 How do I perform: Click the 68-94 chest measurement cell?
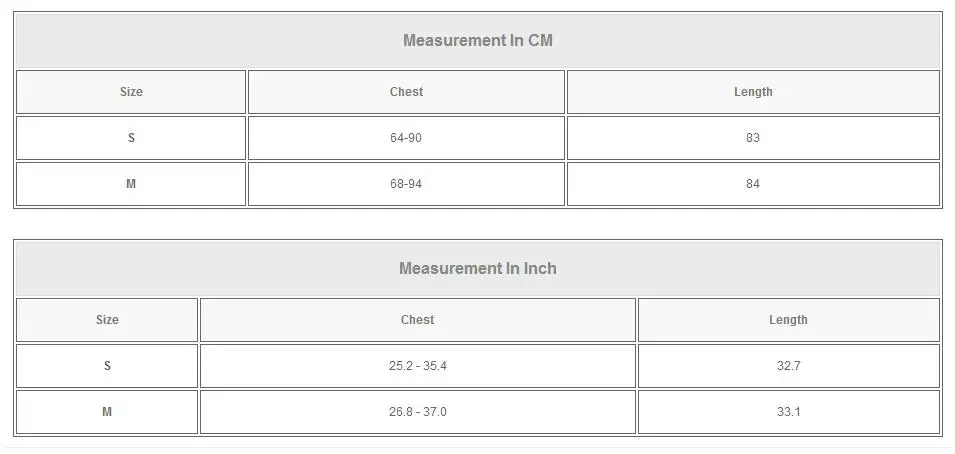[x=406, y=184]
